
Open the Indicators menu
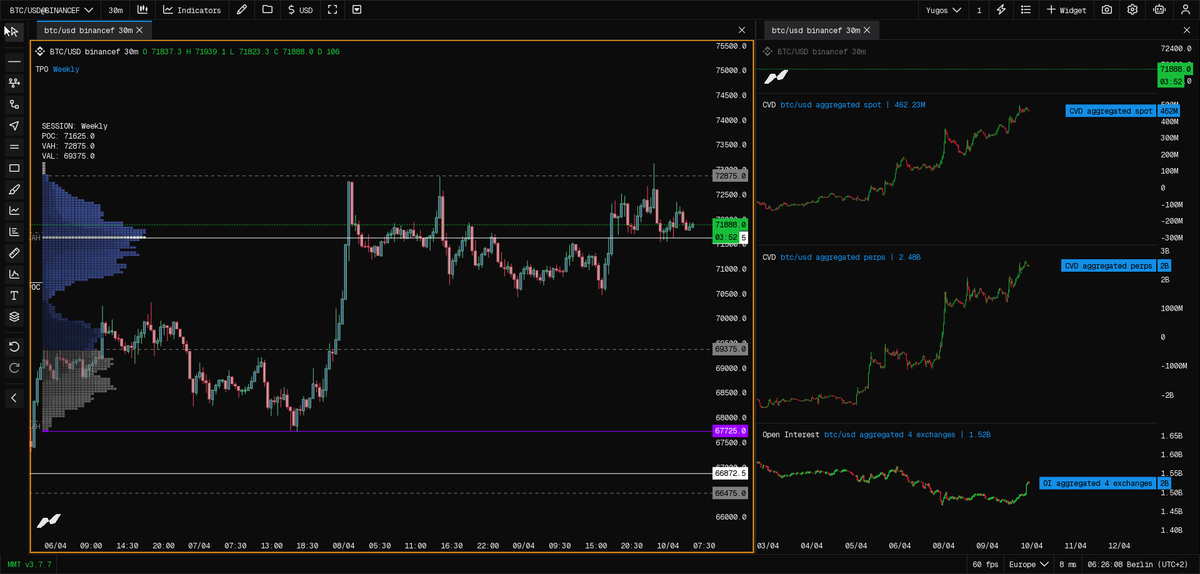192,10
